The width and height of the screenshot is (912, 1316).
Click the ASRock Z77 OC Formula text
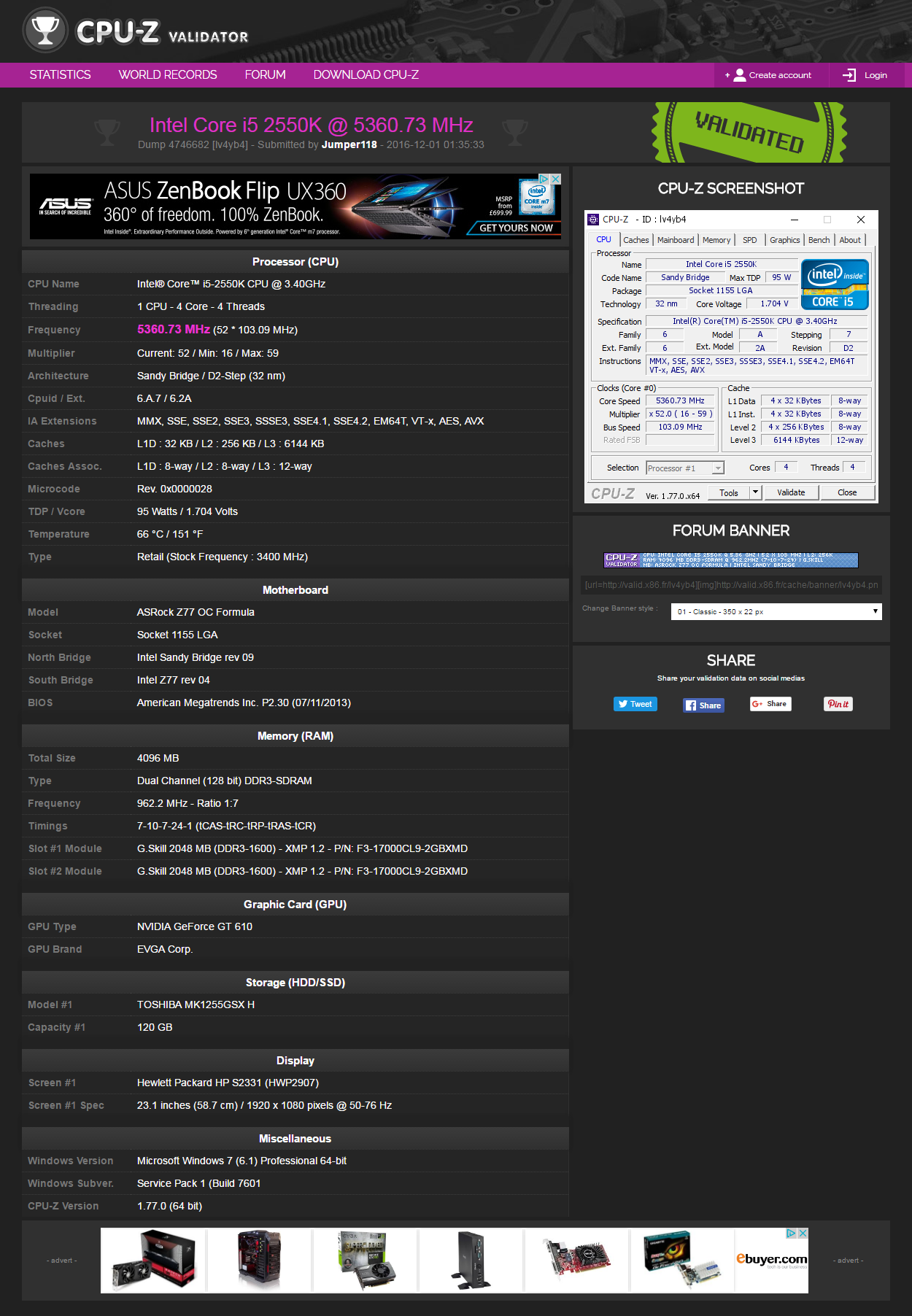click(196, 612)
